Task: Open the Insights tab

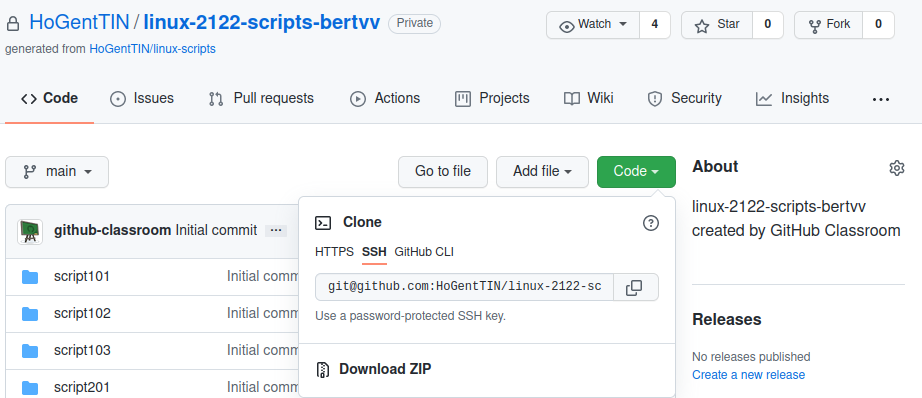Action: 793,98
